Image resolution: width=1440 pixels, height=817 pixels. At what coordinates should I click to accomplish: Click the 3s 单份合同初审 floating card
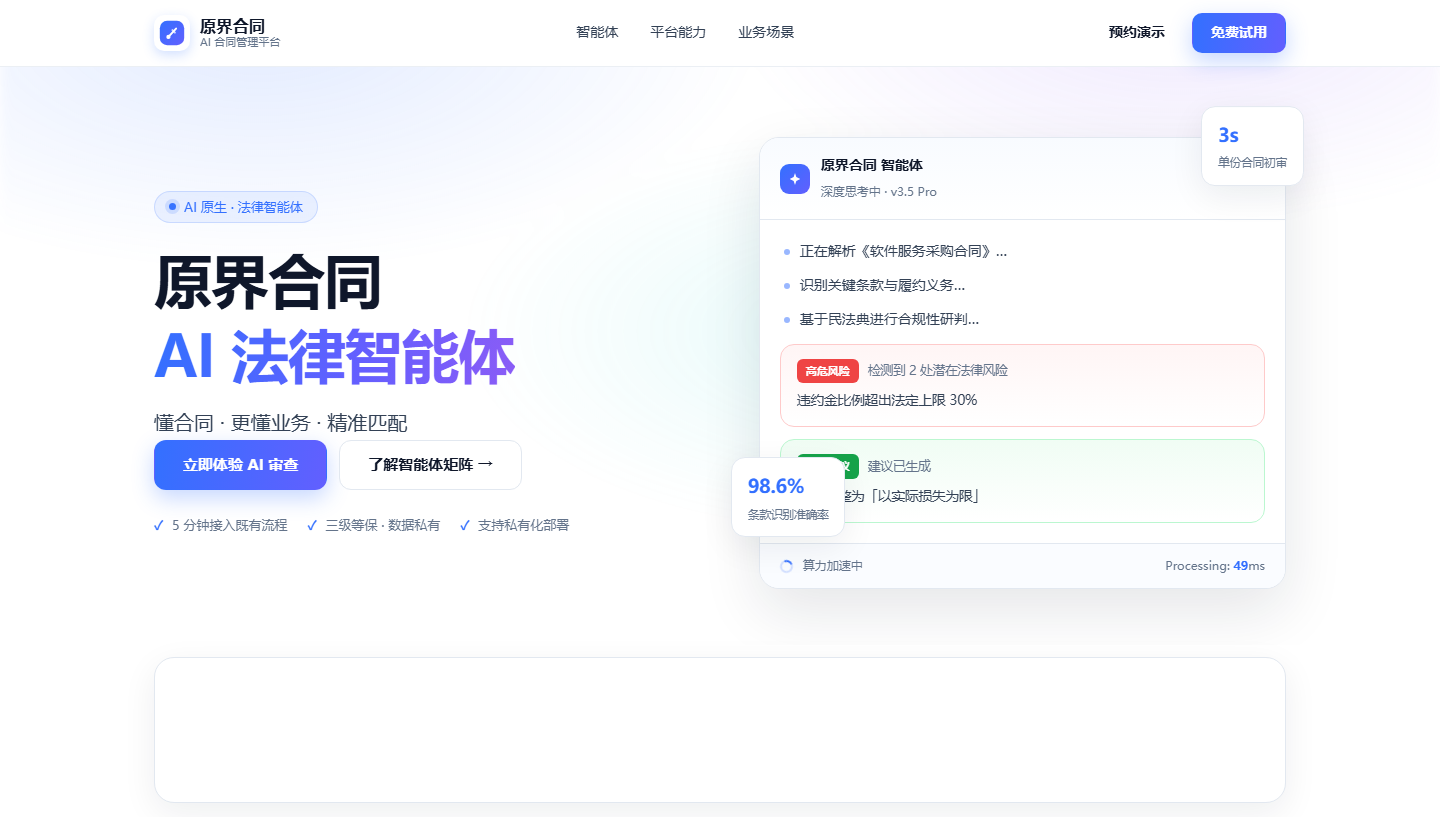click(1252, 146)
